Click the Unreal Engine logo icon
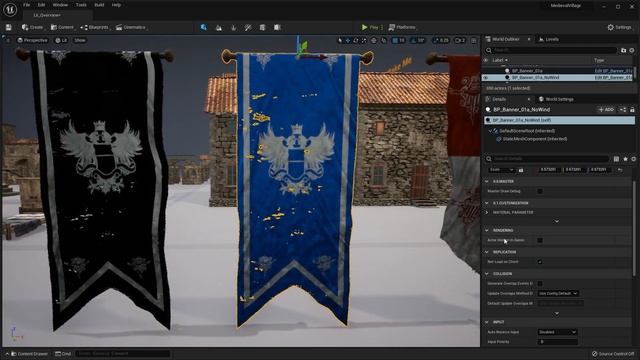 (10, 9)
